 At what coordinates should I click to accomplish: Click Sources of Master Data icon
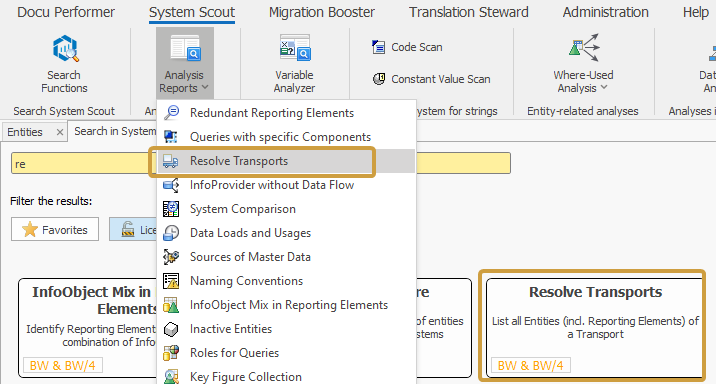coord(171,257)
